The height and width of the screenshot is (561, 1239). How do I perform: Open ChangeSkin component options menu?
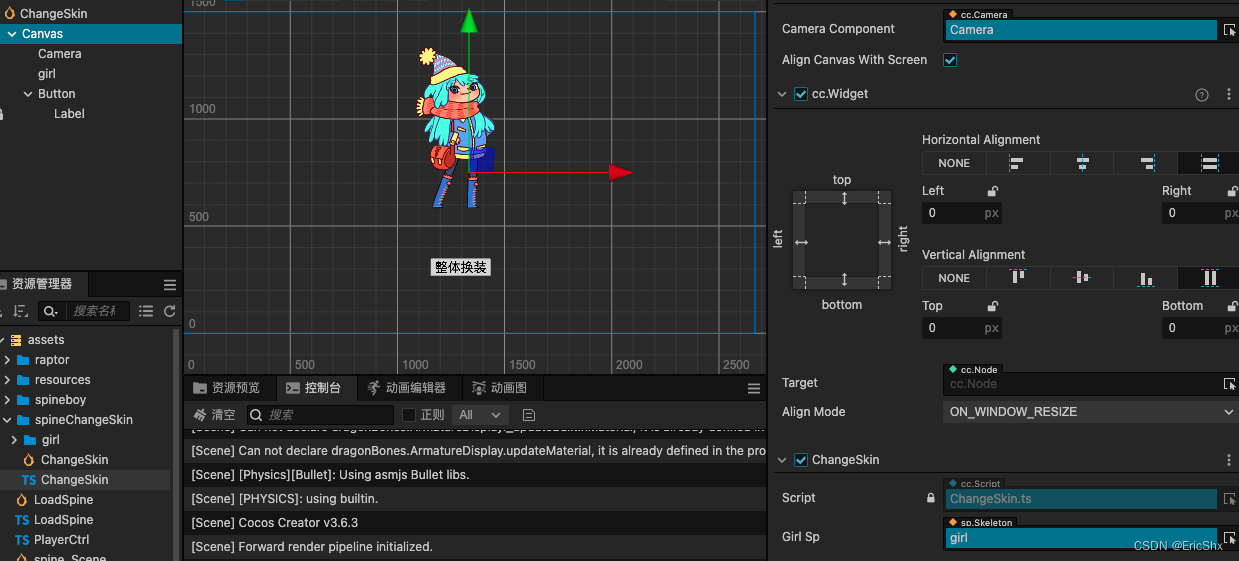click(x=1229, y=460)
